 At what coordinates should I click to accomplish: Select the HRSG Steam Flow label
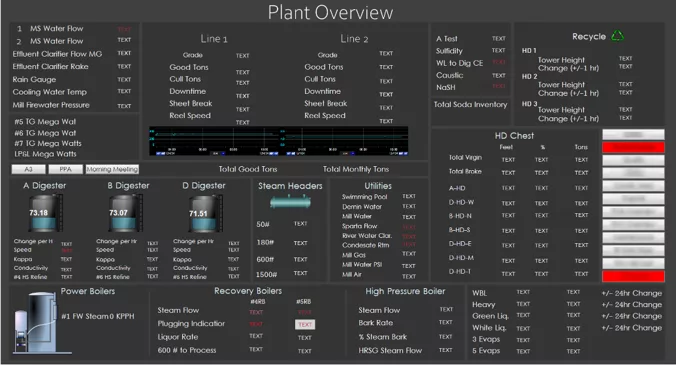click(390, 351)
